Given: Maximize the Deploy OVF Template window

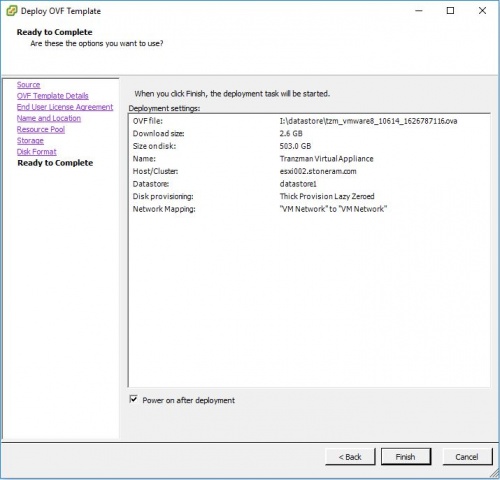Looking at the screenshot, I should click(450, 11).
